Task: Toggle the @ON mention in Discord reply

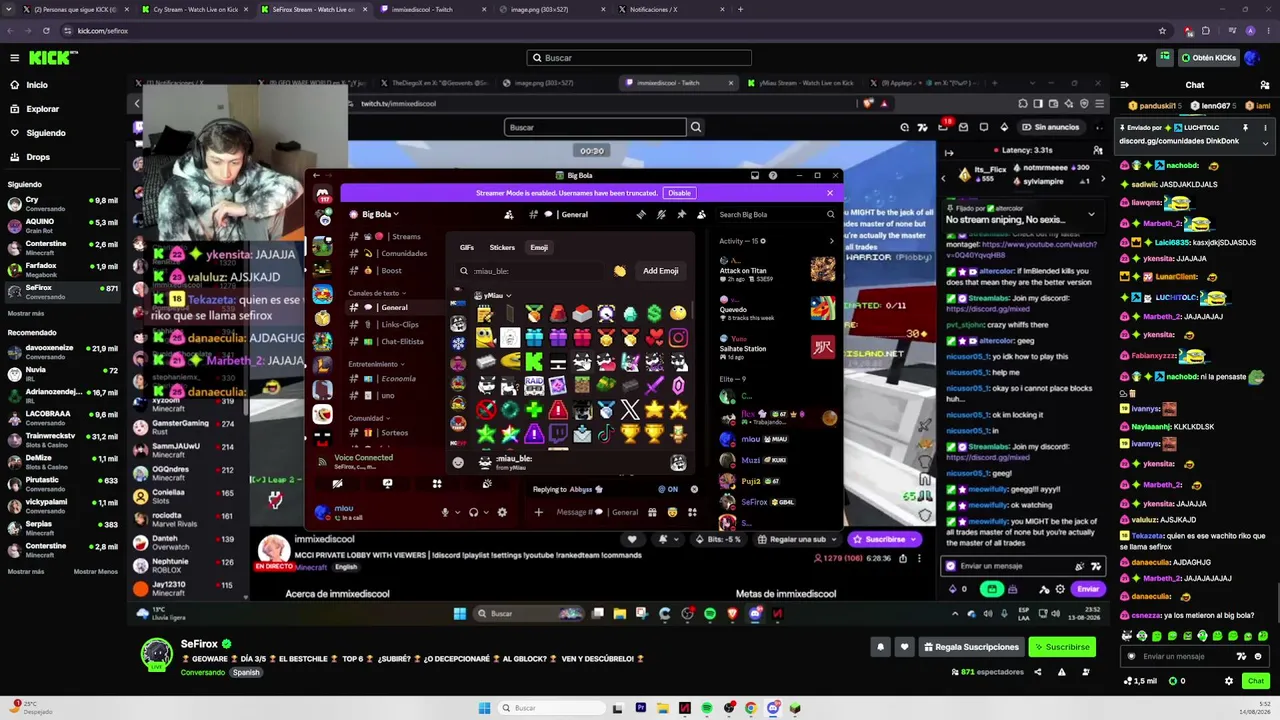Action: pos(669,489)
